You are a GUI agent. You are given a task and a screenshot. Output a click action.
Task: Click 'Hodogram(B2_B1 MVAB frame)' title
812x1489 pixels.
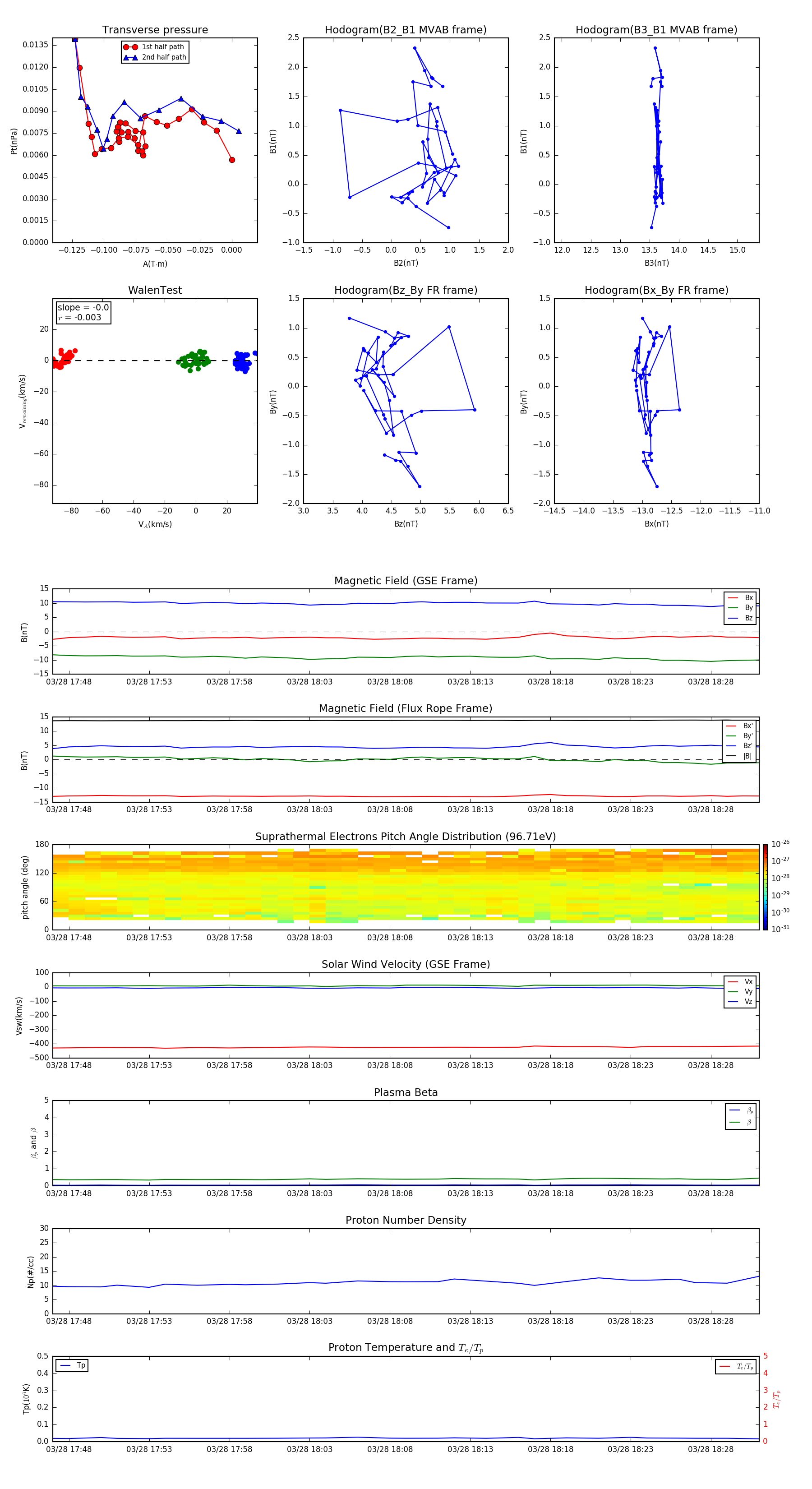(x=405, y=29)
